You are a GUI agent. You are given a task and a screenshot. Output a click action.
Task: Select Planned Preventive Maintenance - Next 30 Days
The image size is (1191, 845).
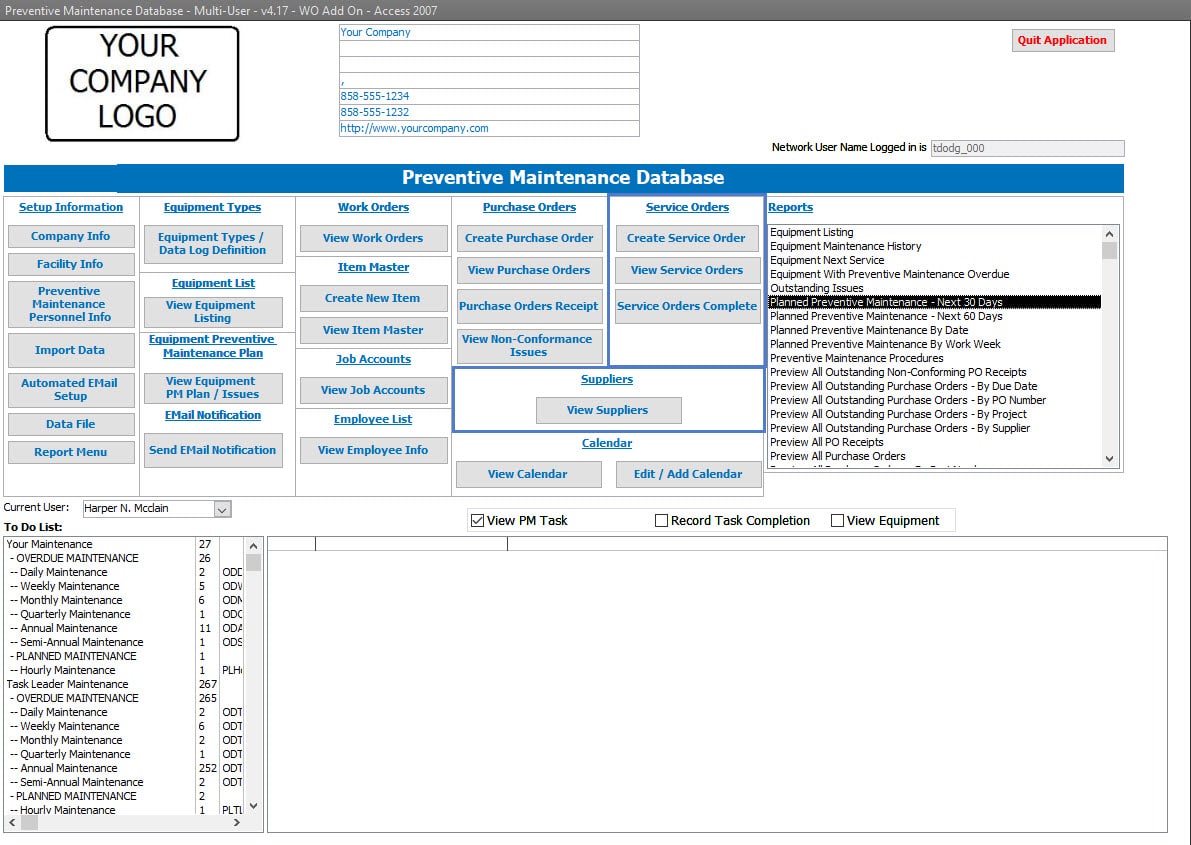934,302
